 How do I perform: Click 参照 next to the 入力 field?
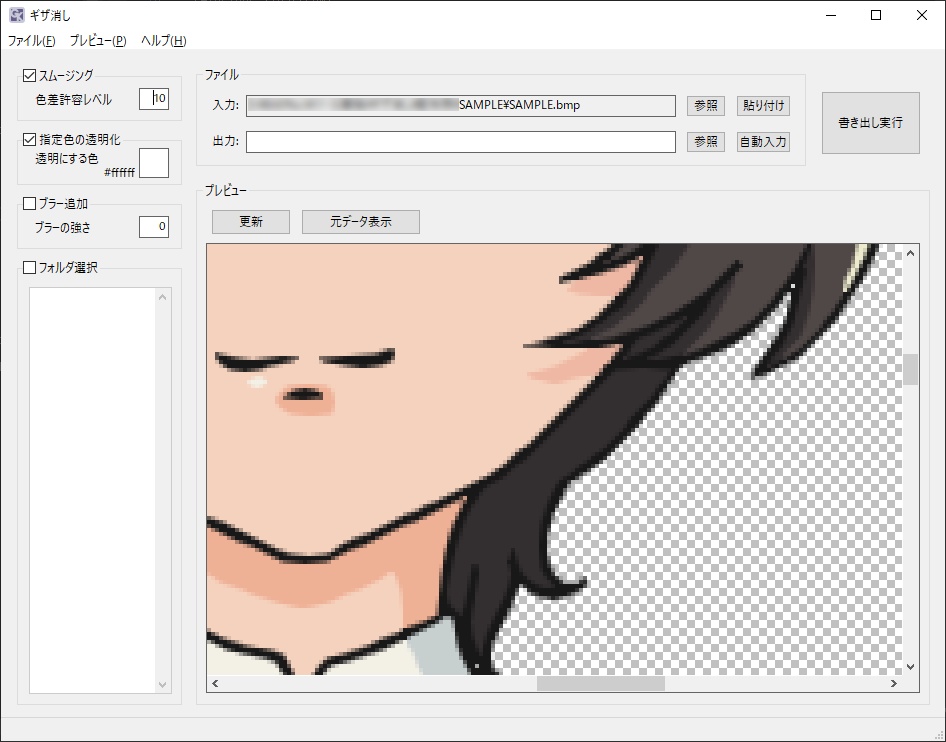click(705, 105)
